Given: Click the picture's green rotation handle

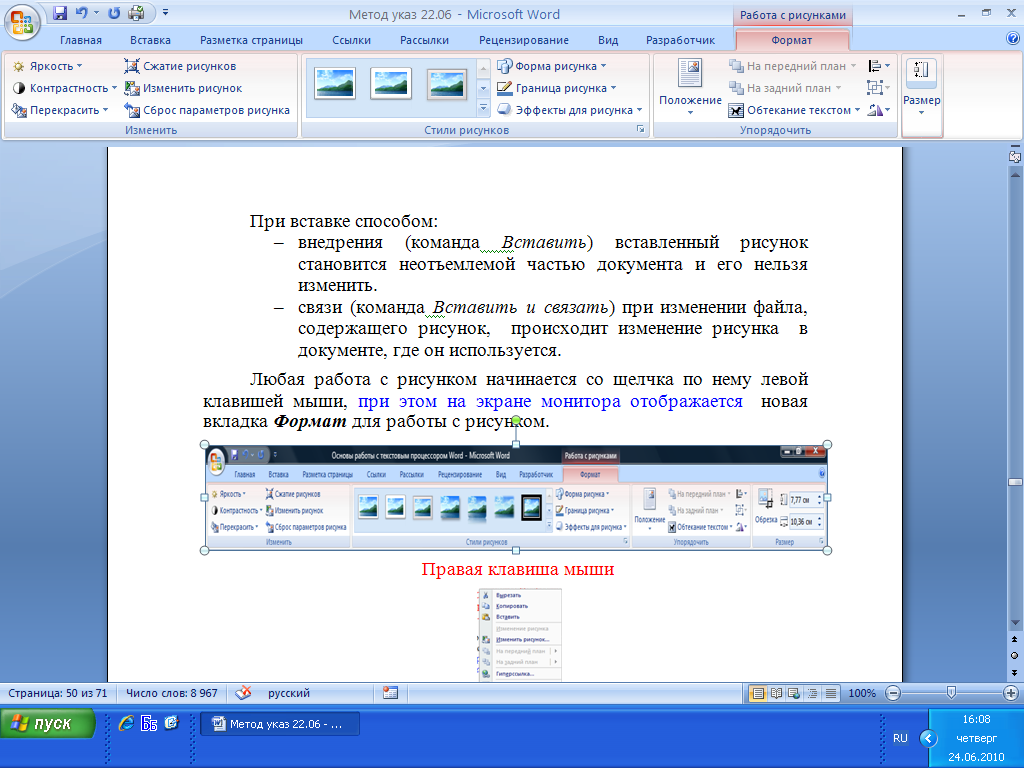Looking at the screenshot, I should pos(516,421).
